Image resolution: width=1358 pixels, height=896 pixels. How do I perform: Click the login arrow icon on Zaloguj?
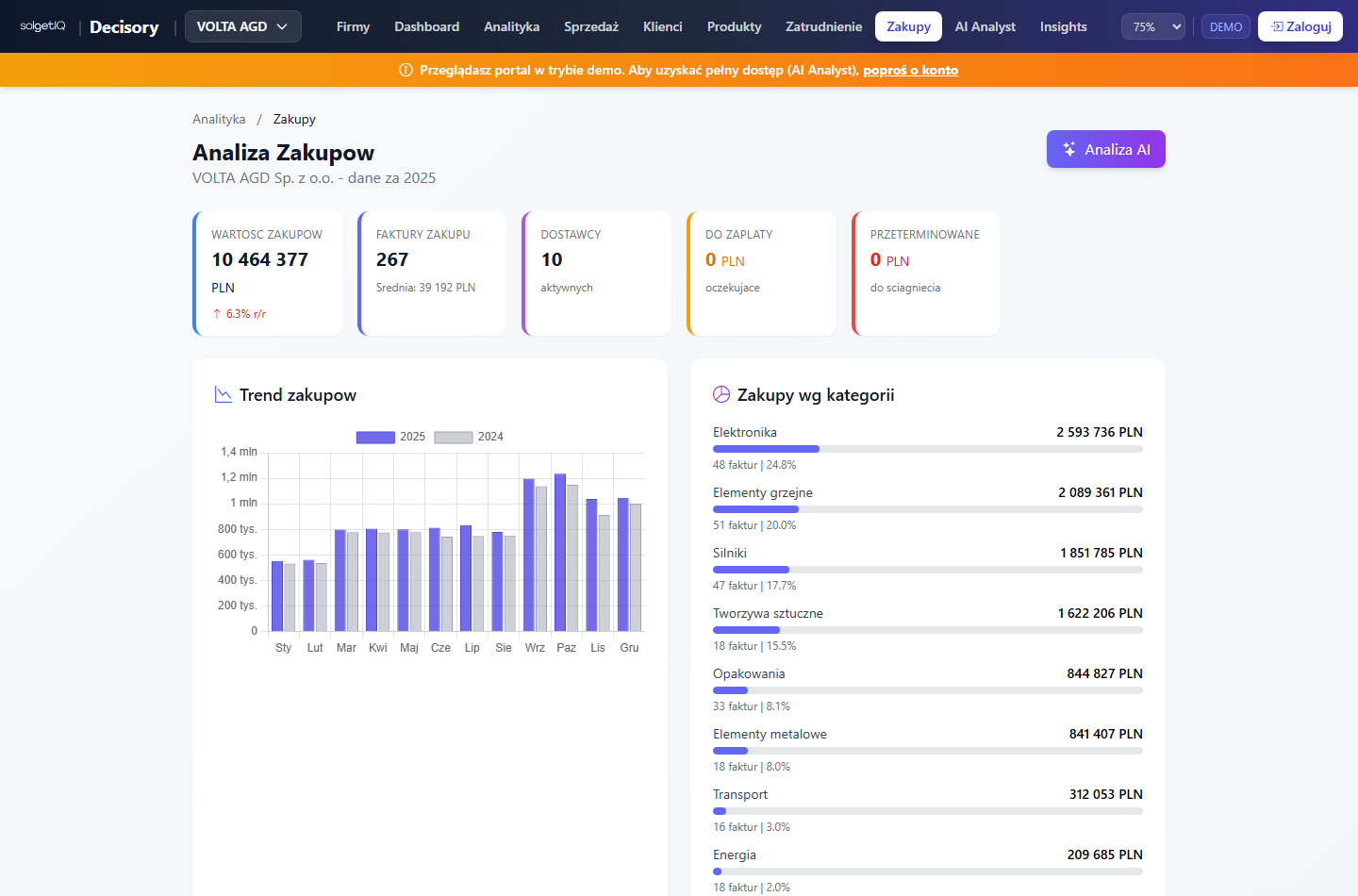pyautogui.click(x=1277, y=26)
